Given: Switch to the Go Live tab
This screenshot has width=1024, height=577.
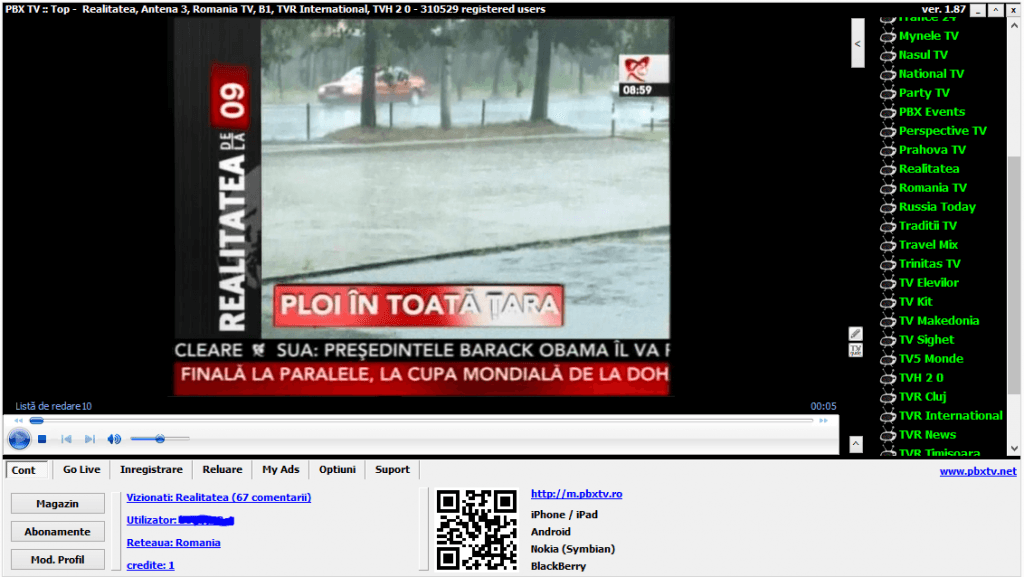Looking at the screenshot, I should (82, 469).
